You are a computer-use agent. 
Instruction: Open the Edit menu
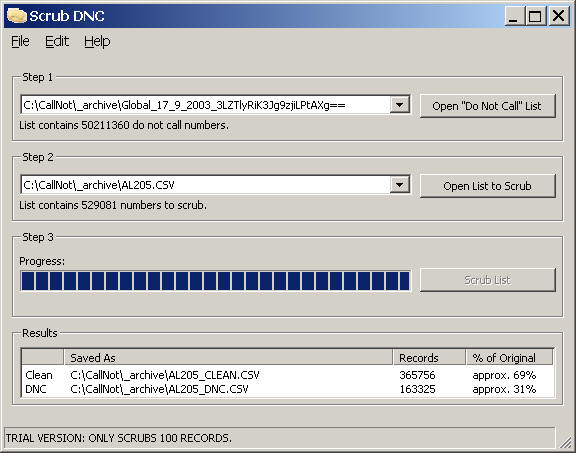[x=57, y=41]
